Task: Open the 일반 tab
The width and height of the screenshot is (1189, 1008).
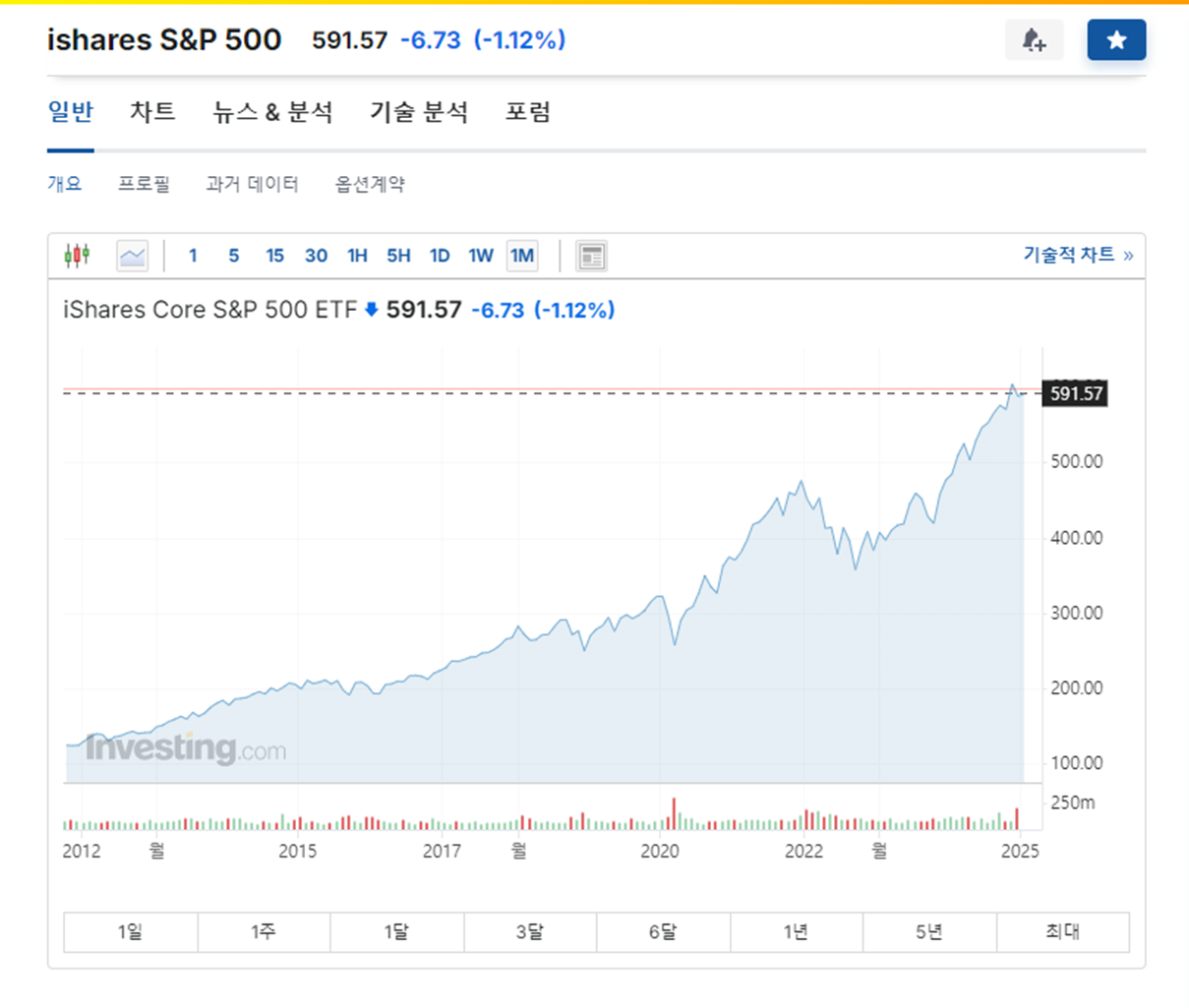Action: tap(71, 112)
